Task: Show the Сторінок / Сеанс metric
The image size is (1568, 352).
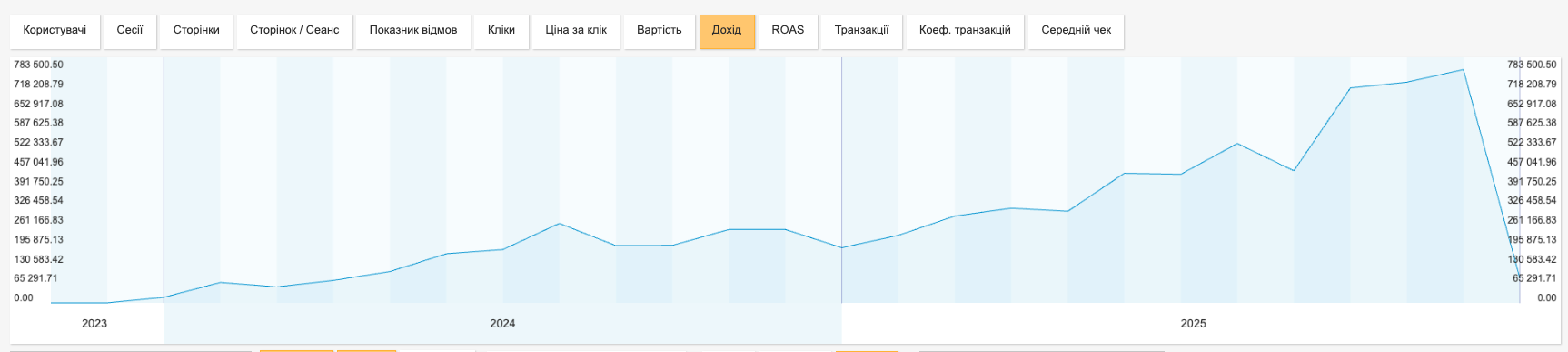Action: (x=294, y=30)
